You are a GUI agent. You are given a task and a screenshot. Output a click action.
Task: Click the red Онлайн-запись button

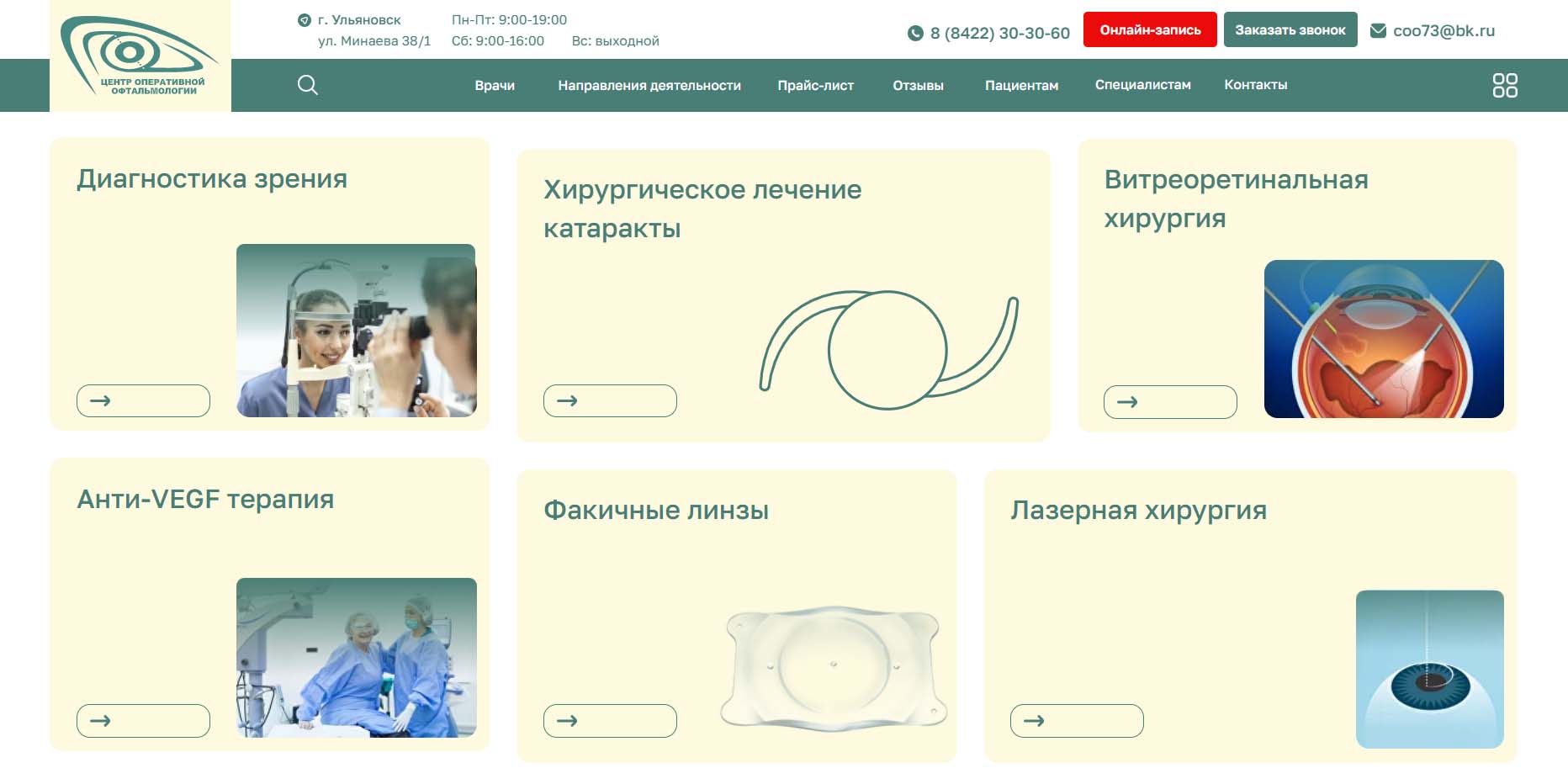[x=1150, y=29]
